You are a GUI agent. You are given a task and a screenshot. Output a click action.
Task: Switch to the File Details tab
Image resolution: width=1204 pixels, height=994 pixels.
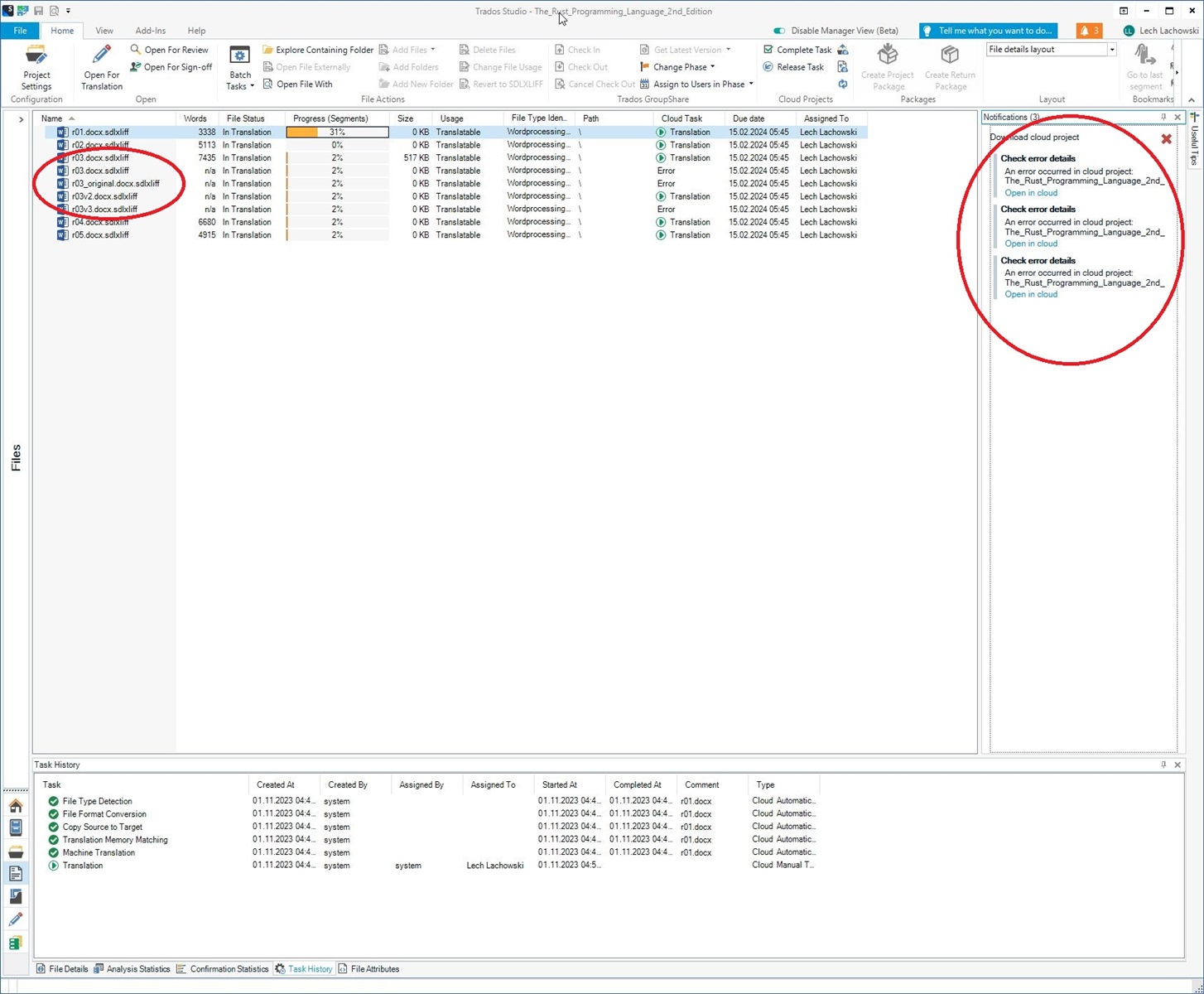[61, 969]
